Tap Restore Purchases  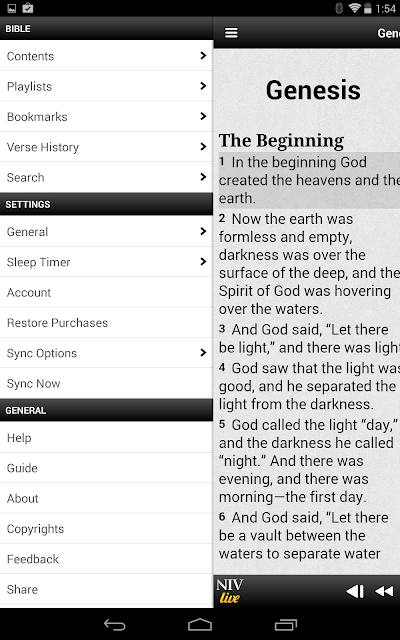(x=106, y=322)
